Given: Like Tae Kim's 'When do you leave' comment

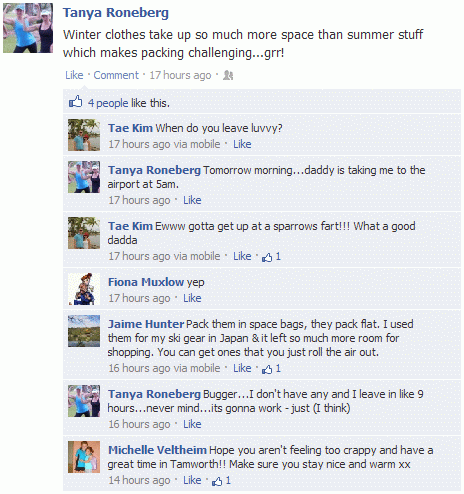Looking at the screenshot, I should [x=242, y=144].
